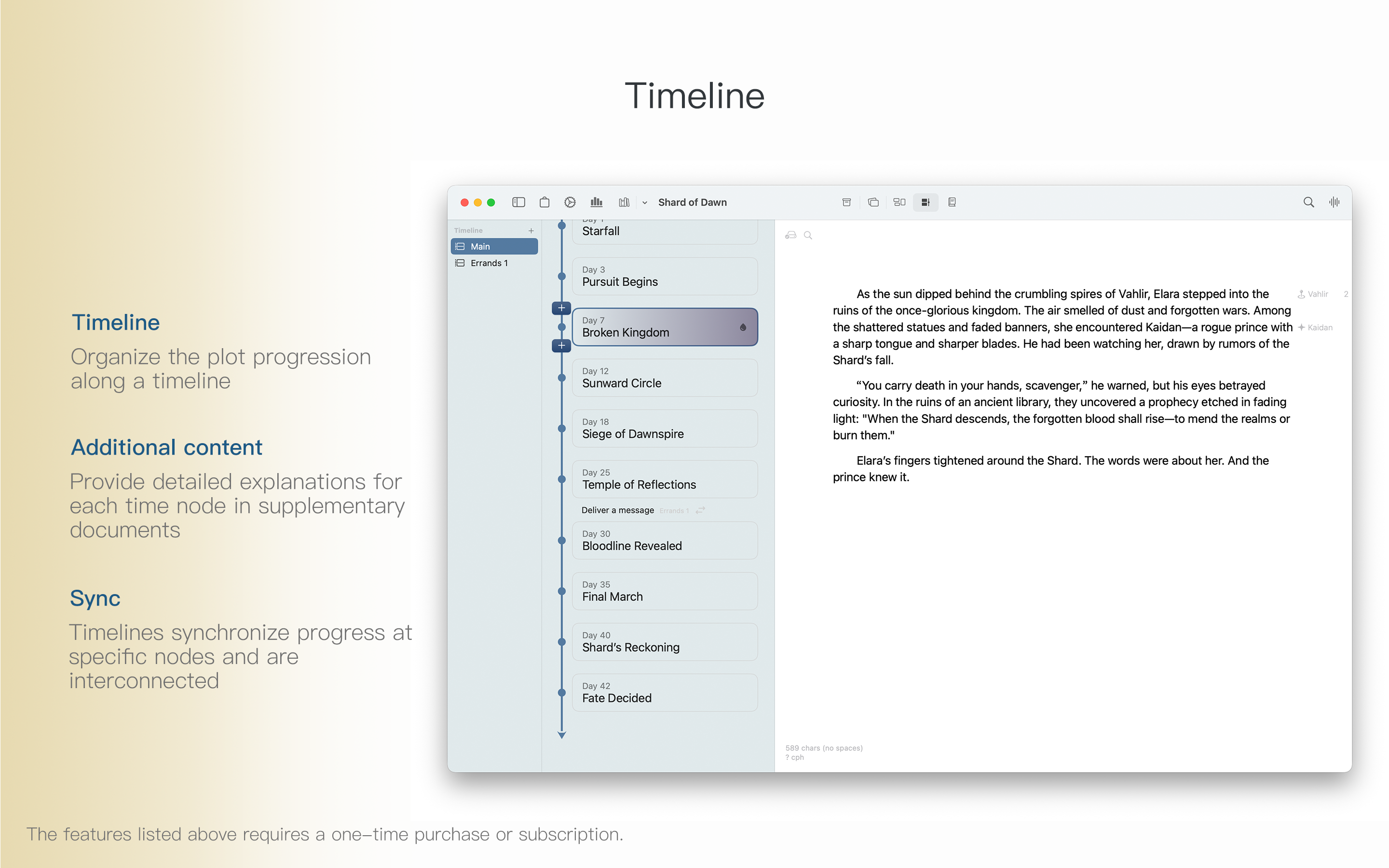The image size is (1389, 868).
Task: Open the Sunward Circle node card
Action: pos(665,378)
